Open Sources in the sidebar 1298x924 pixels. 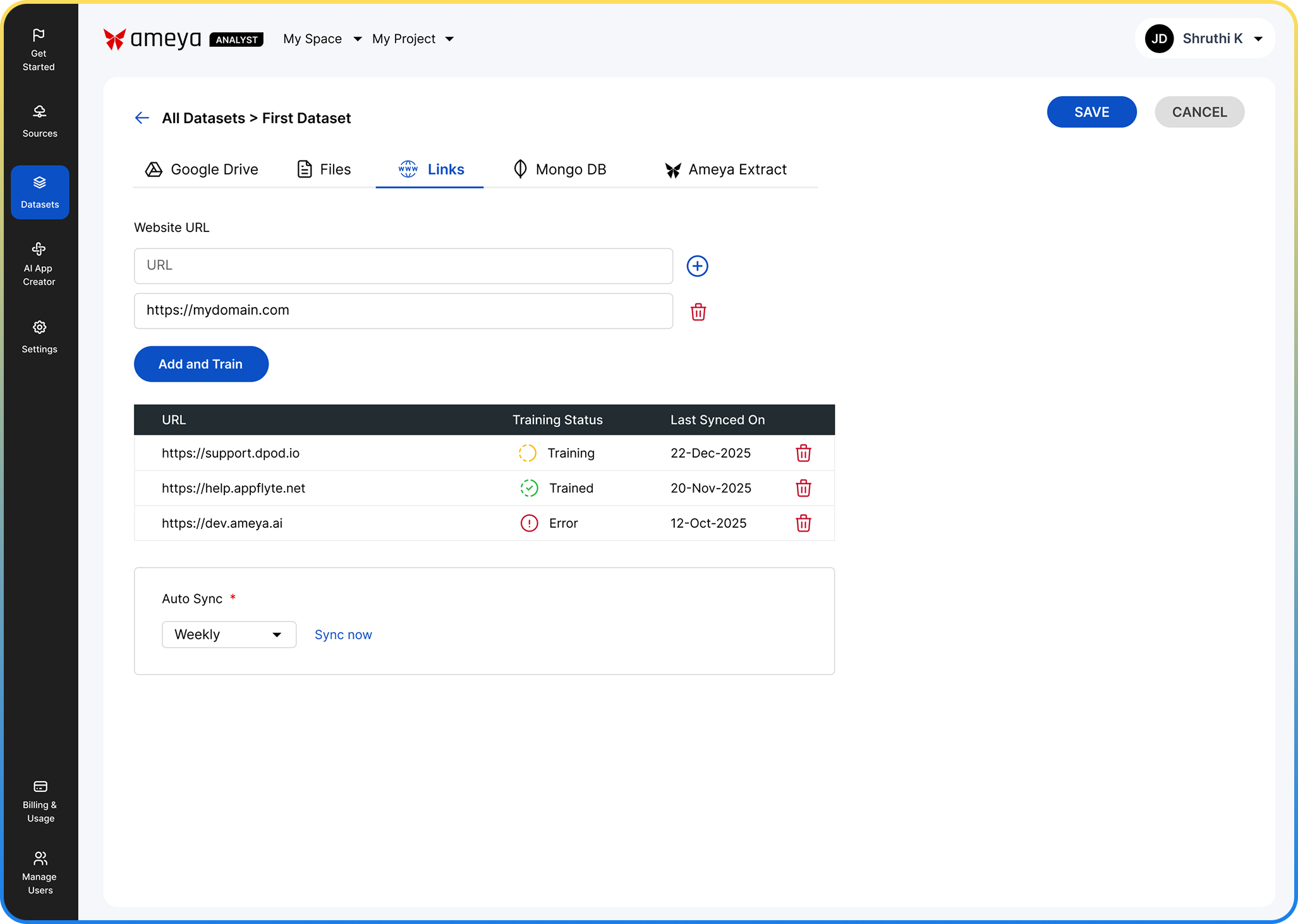pos(39,121)
